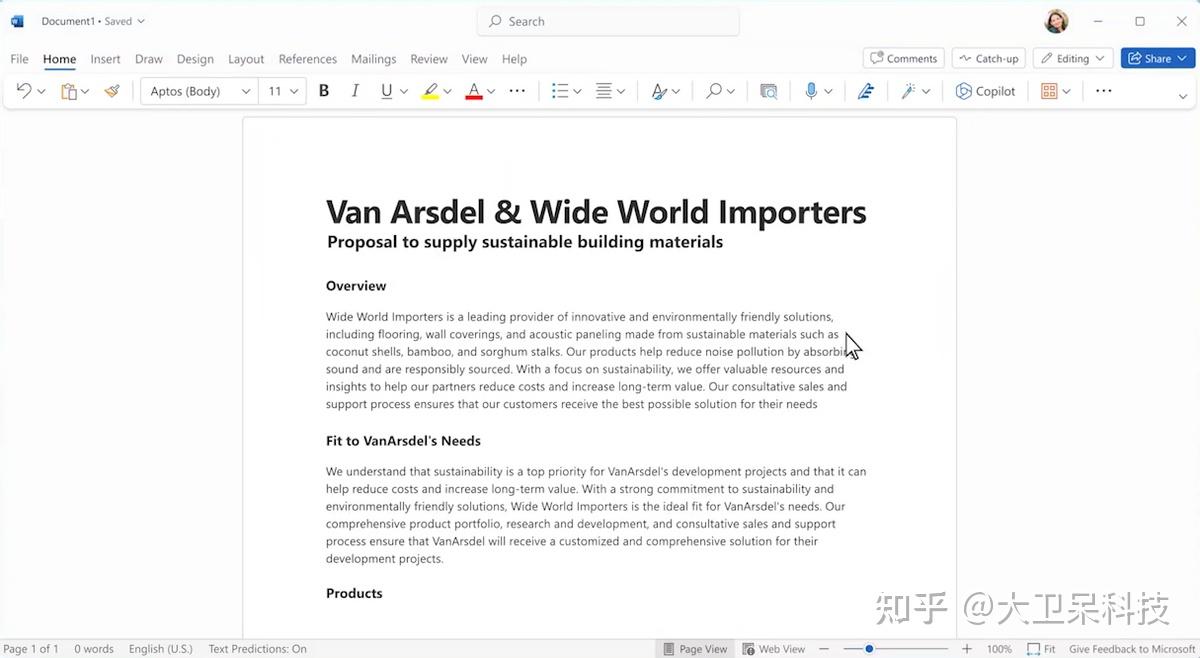Open Copilot from the ribbon
1200x658 pixels.
pos(986,91)
